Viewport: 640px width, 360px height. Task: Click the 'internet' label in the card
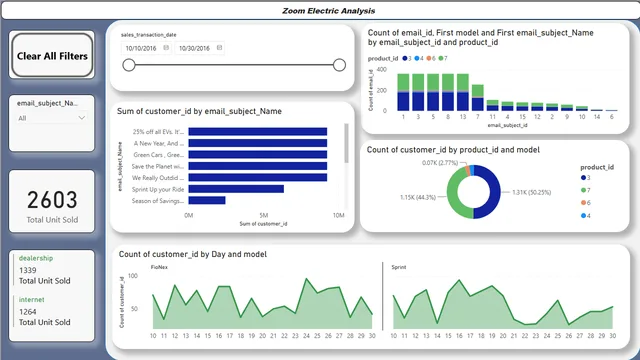click(31, 300)
